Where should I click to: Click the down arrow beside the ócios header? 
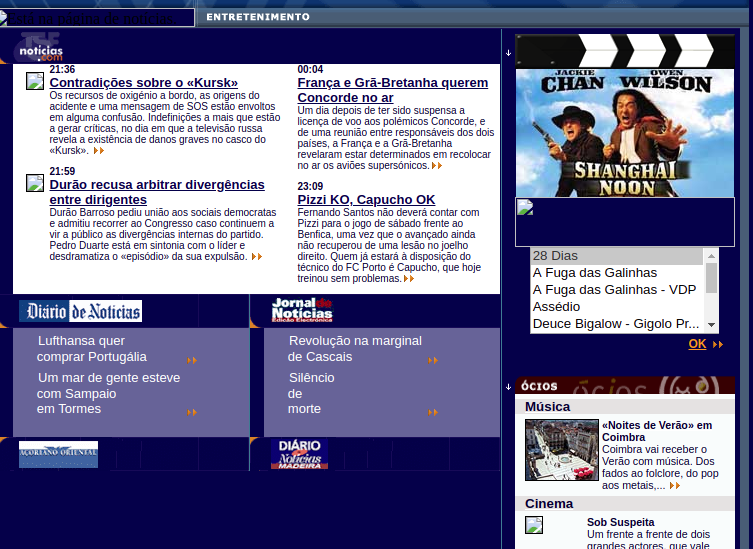tap(509, 387)
